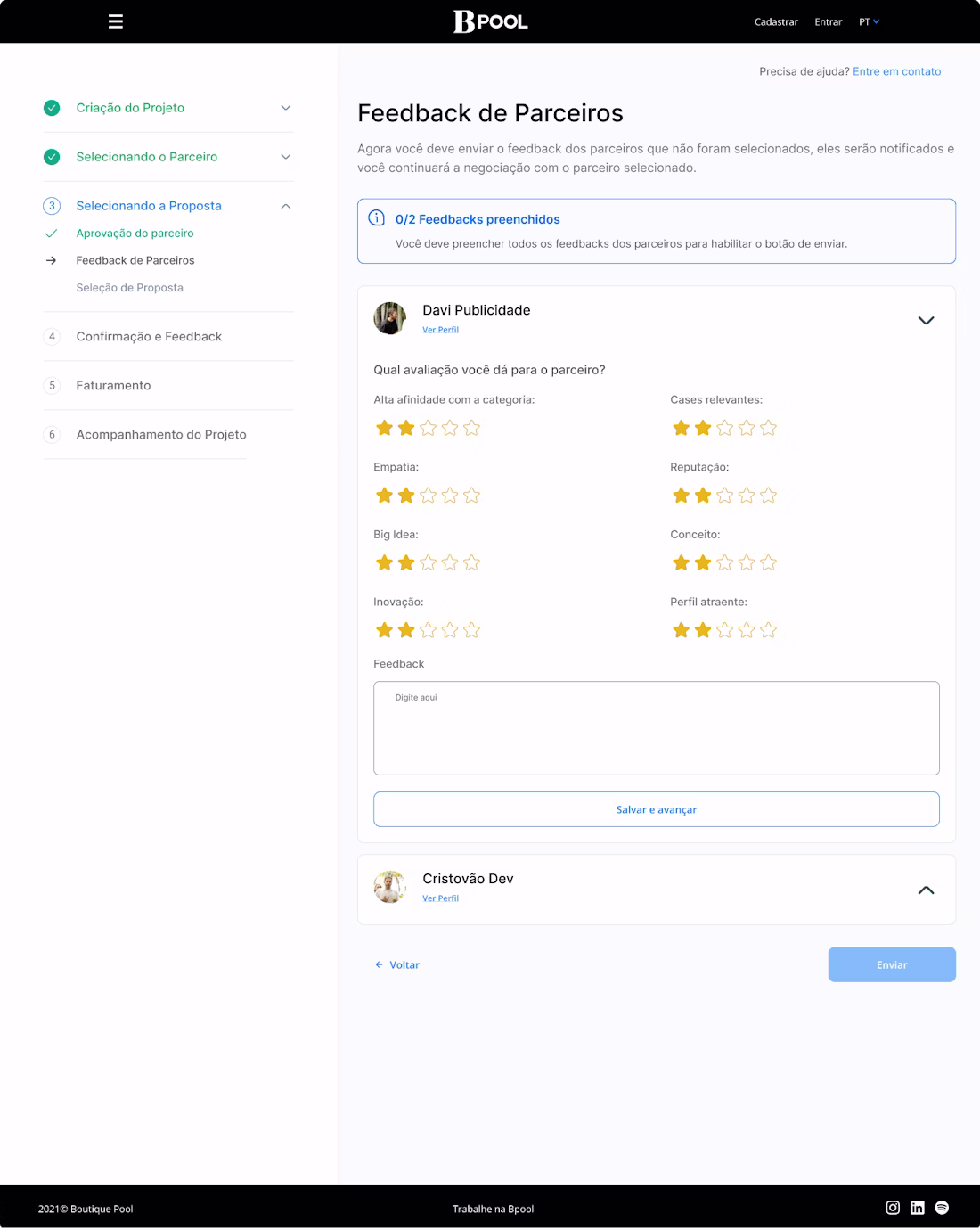
Task: Click 2021© Boutique Pool footer text
Action: point(86,1209)
